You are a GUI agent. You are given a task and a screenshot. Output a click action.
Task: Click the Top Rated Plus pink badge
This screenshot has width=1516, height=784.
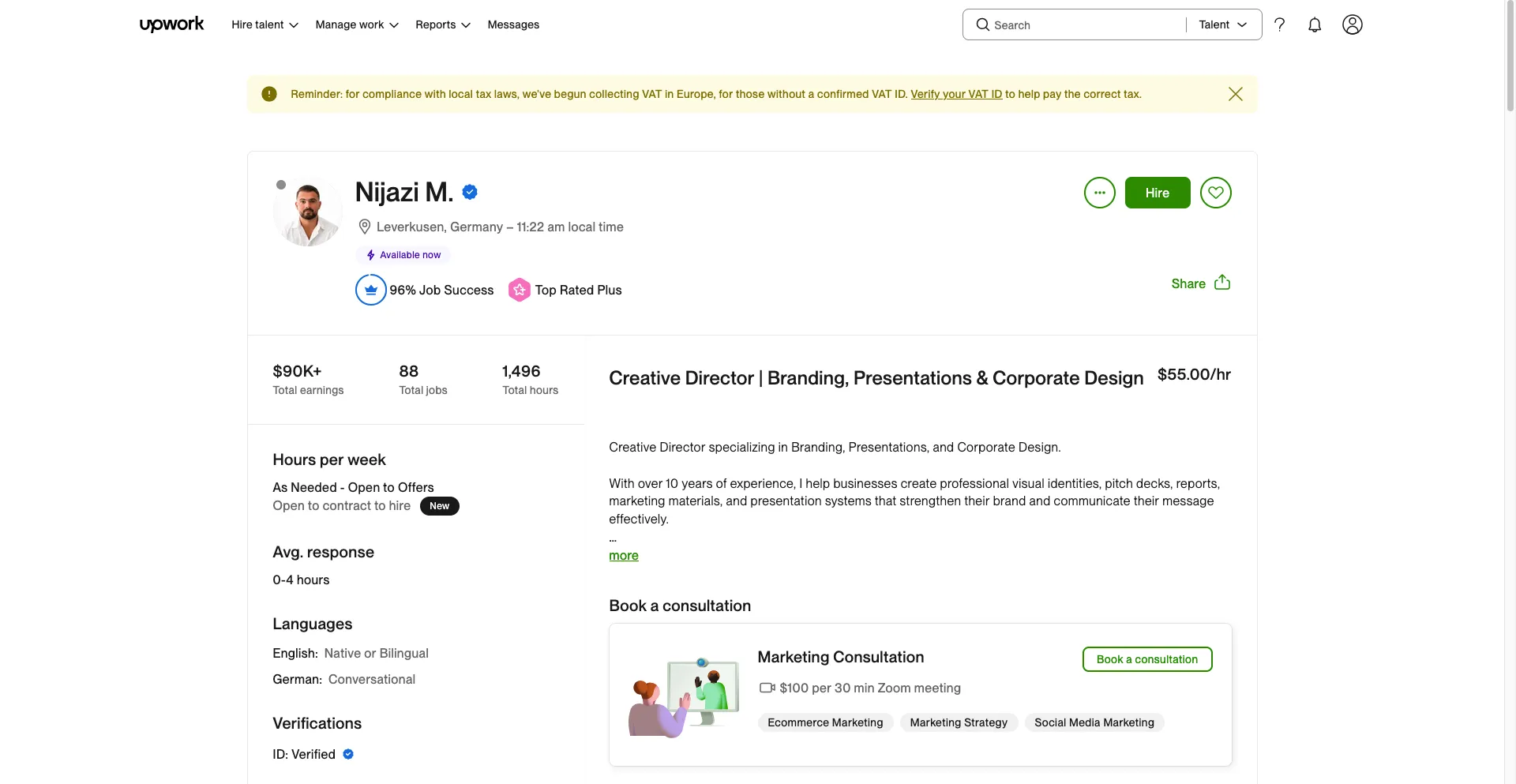tap(519, 290)
